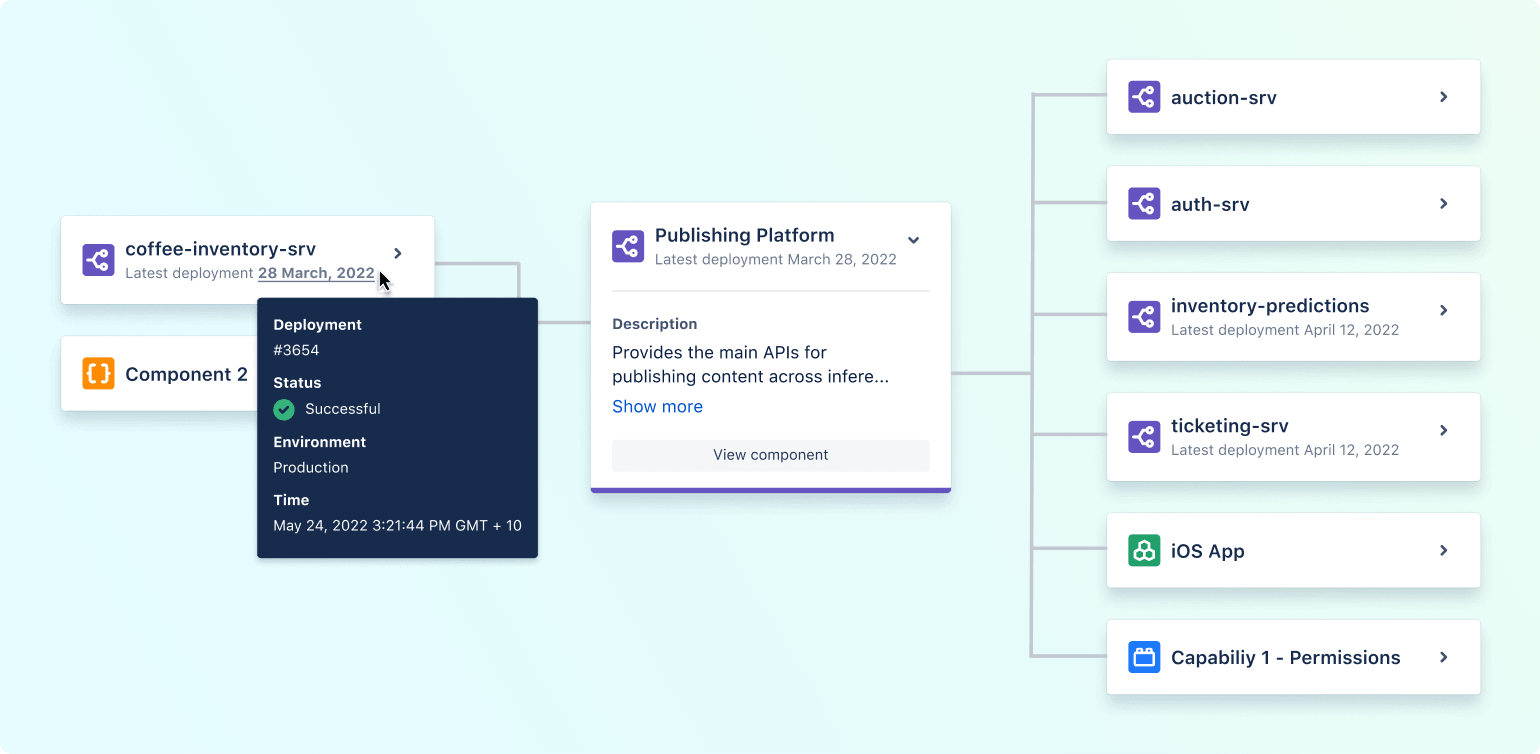Click the Capabiliy 1 - Permissions capability icon
Screen dimensions: 1540x754
tap(1143, 657)
